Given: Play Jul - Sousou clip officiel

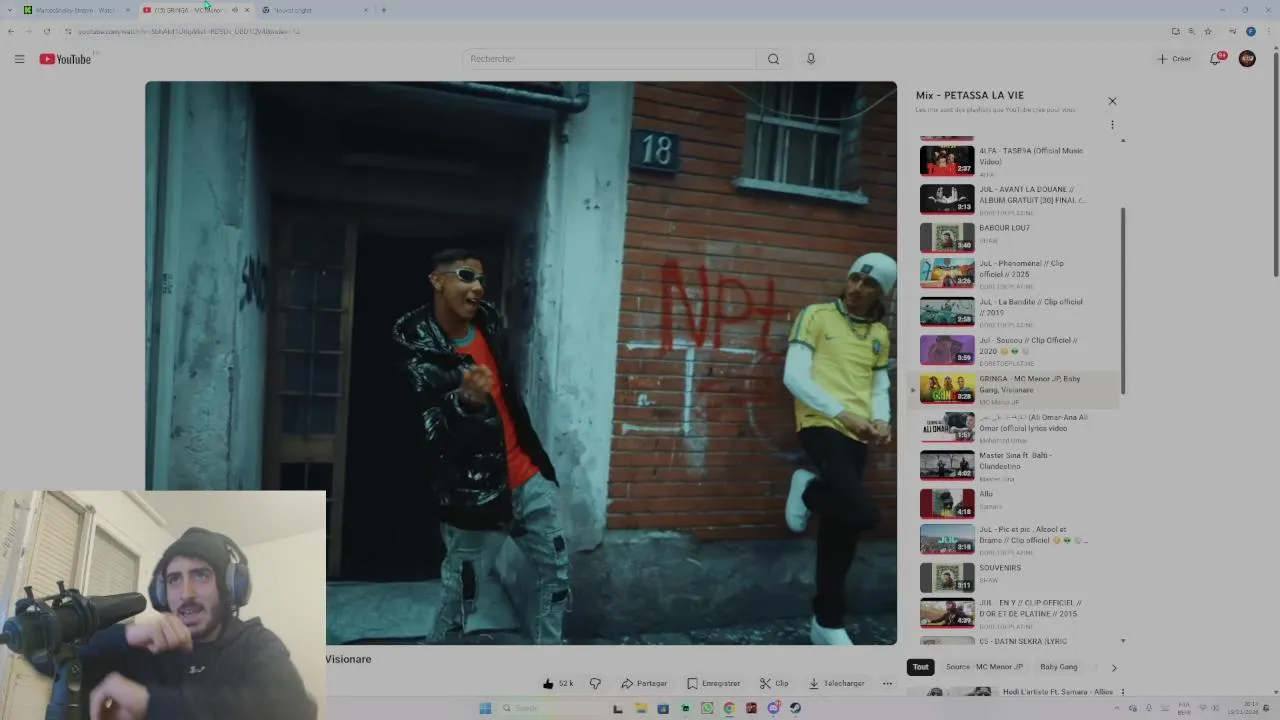Looking at the screenshot, I should tap(1015, 350).
